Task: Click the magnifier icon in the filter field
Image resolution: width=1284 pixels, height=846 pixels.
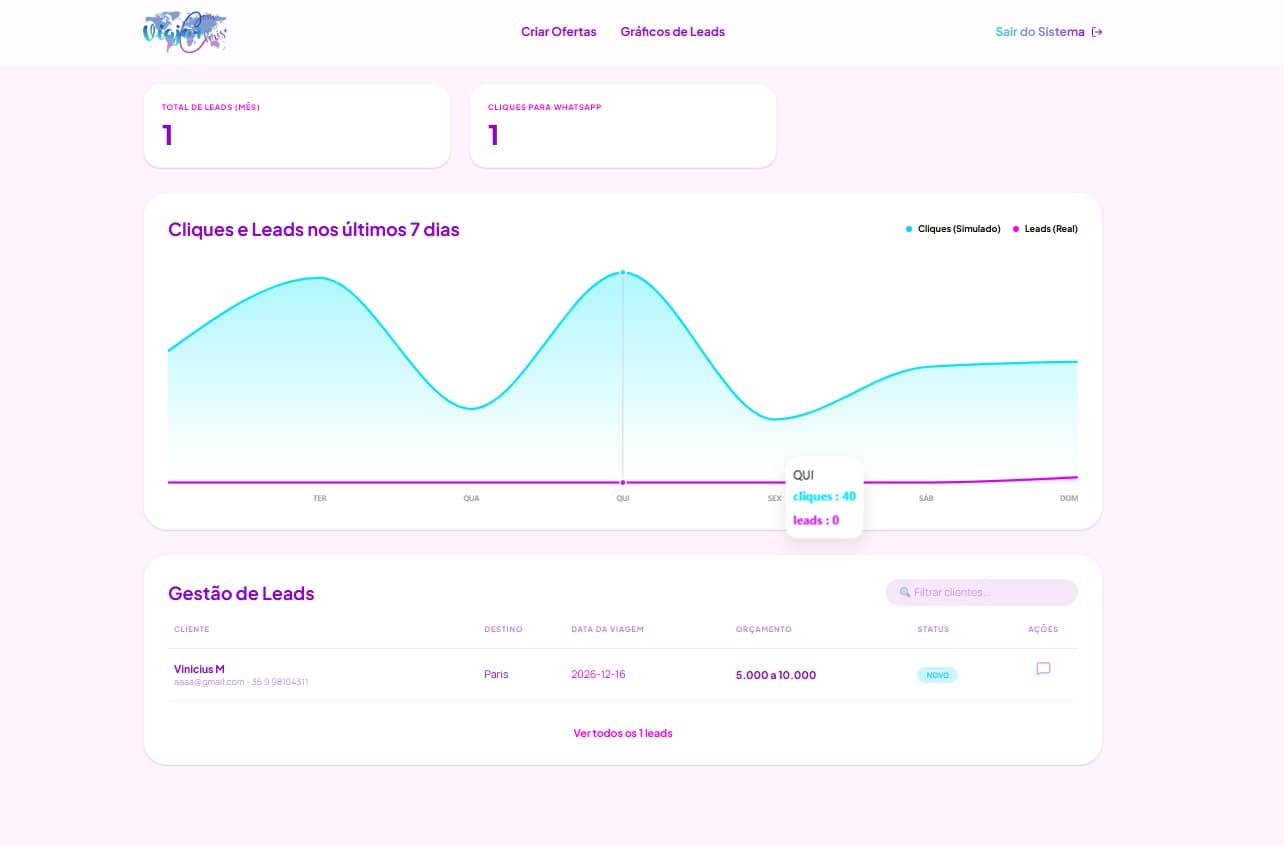Action: point(904,592)
